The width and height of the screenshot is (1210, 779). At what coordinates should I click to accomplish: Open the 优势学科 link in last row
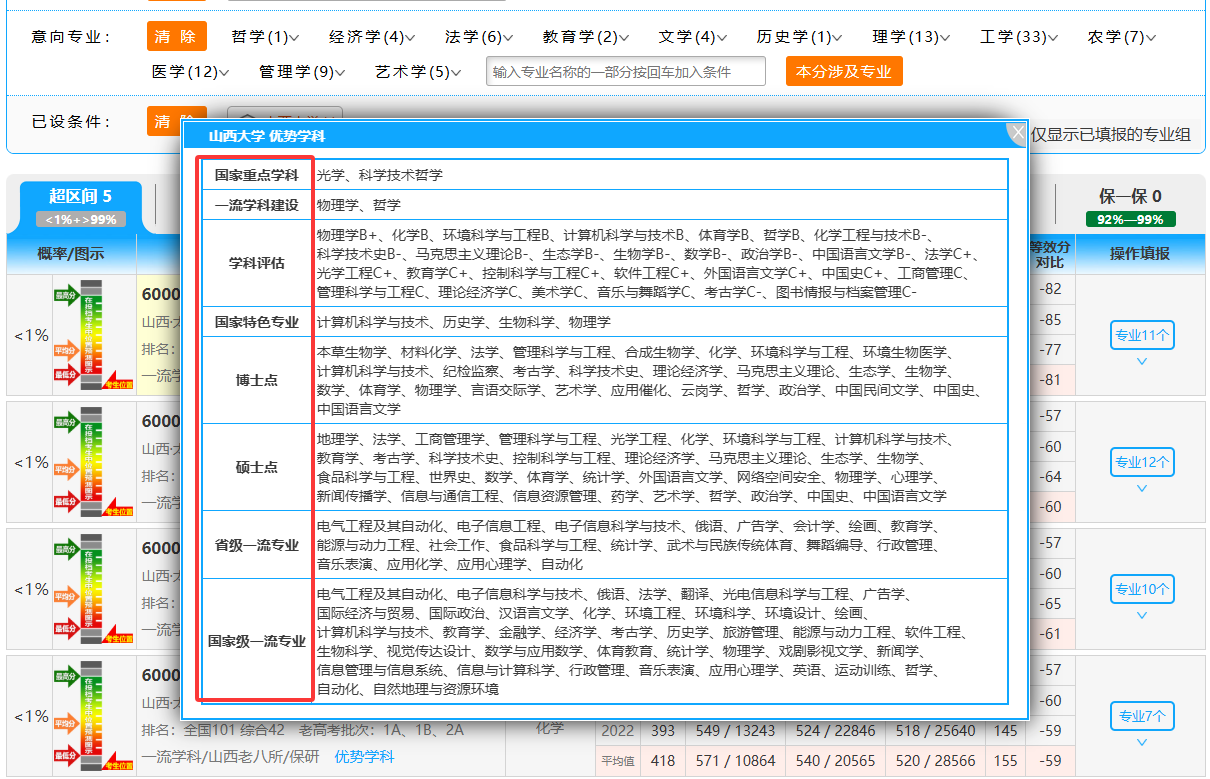pos(364,757)
